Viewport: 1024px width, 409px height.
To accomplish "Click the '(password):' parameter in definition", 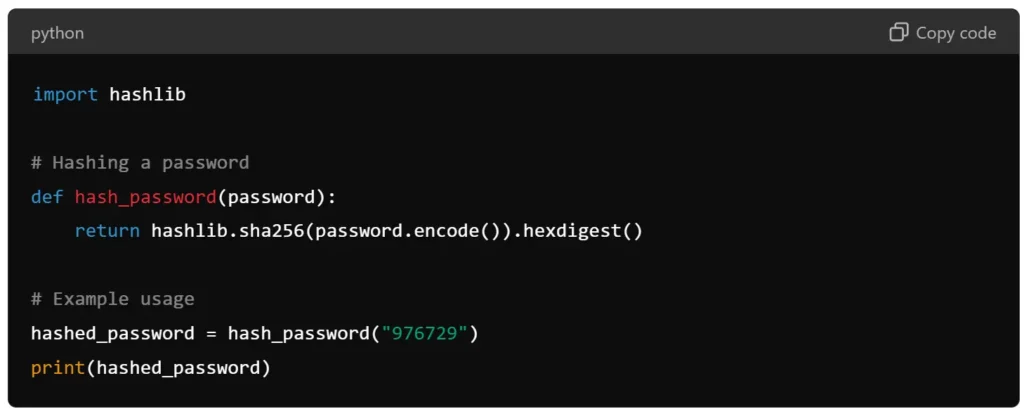I will [x=277, y=197].
